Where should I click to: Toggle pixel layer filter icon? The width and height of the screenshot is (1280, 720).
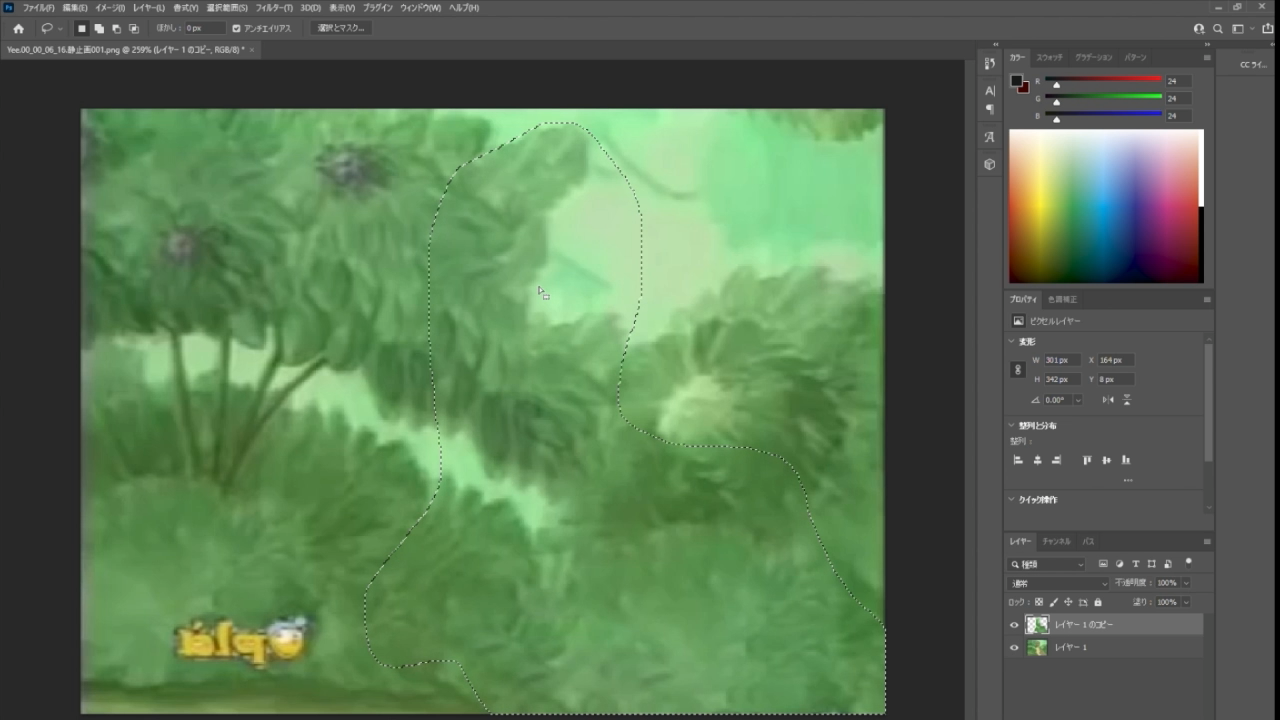click(1103, 564)
